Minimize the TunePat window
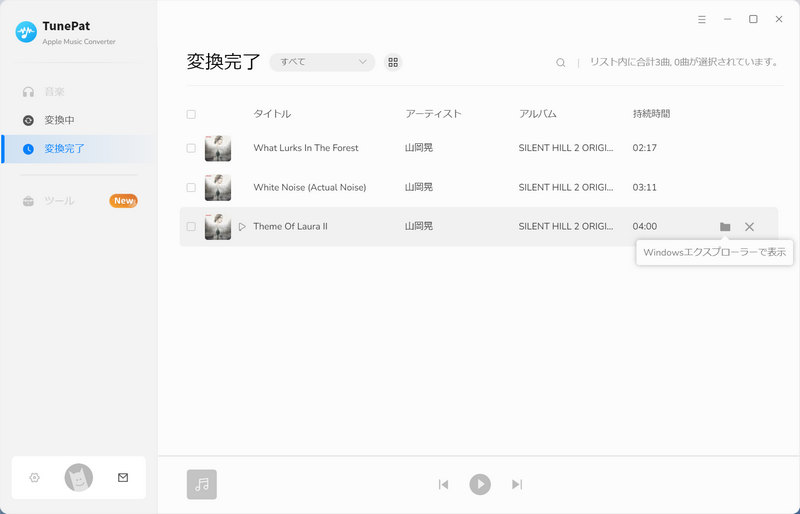This screenshot has height=514, width=800. click(728, 19)
